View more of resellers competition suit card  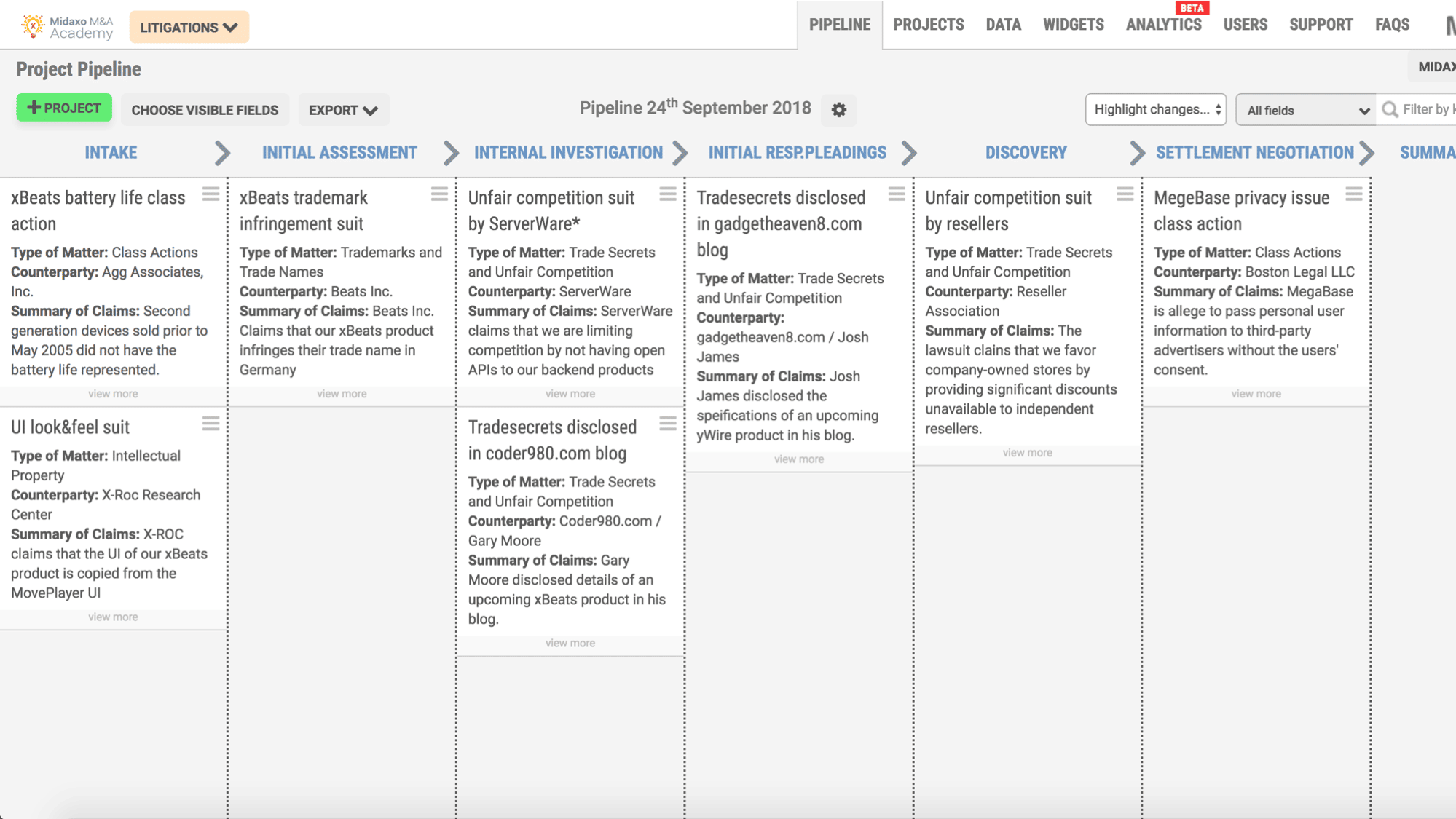[1028, 453]
